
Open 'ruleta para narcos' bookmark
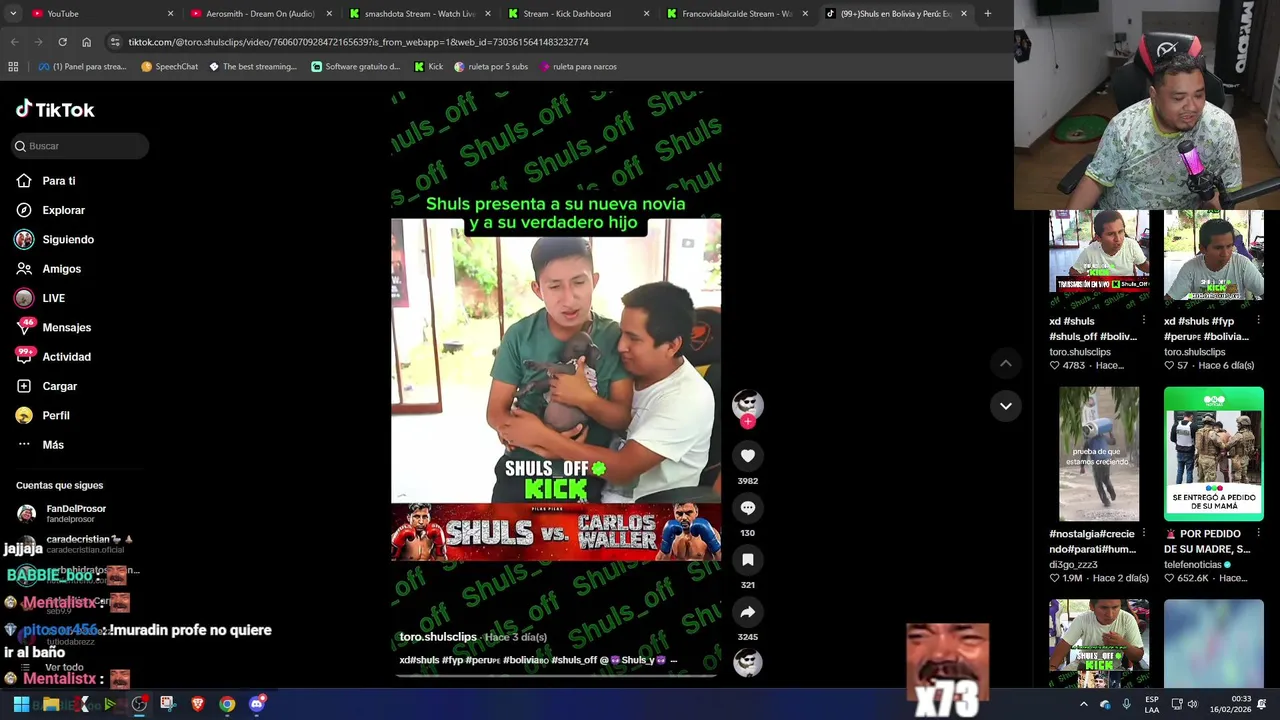tap(577, 67)
